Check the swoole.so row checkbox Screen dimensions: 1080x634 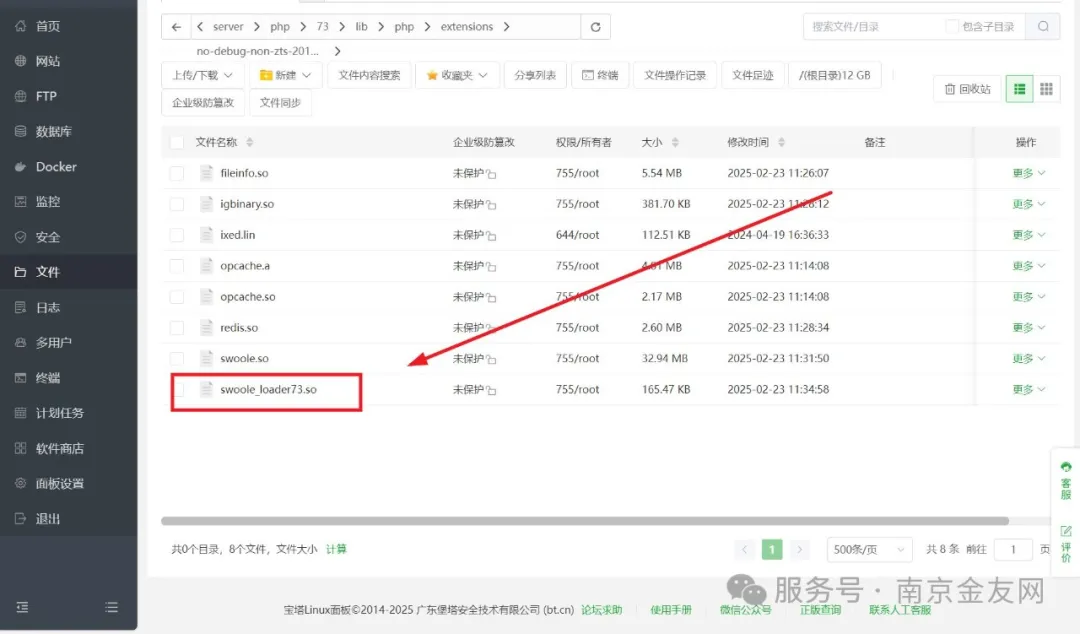177,358
